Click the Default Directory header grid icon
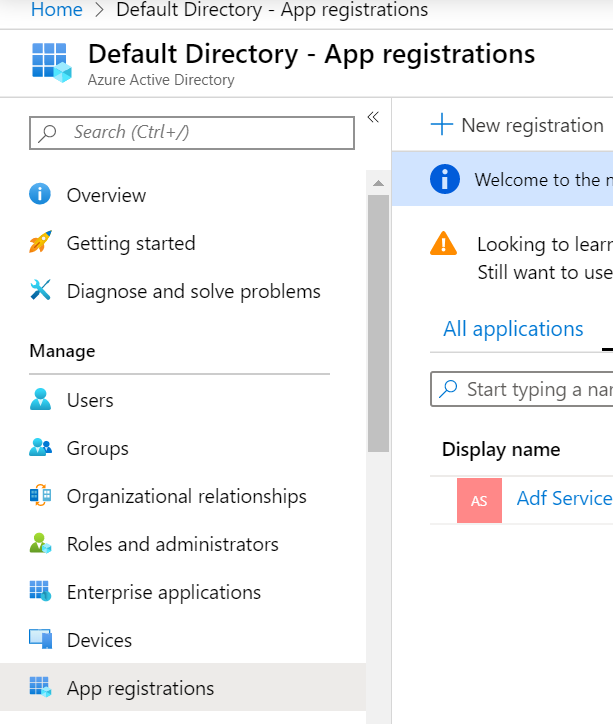The width and height of the screenshot is (613, 724). [52, 63]
